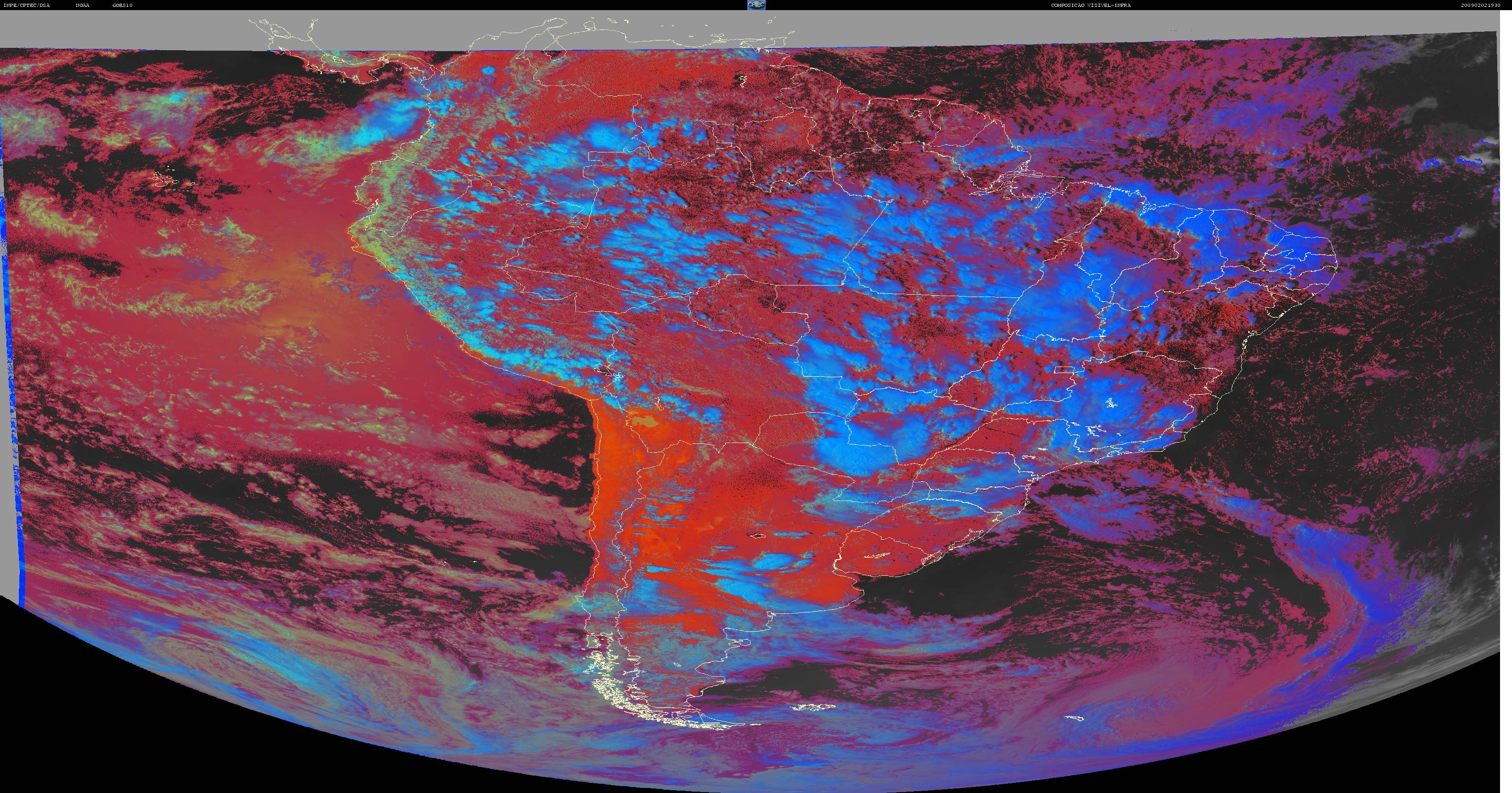Click the CPTEC logo in the header

(x=756, y=5)
